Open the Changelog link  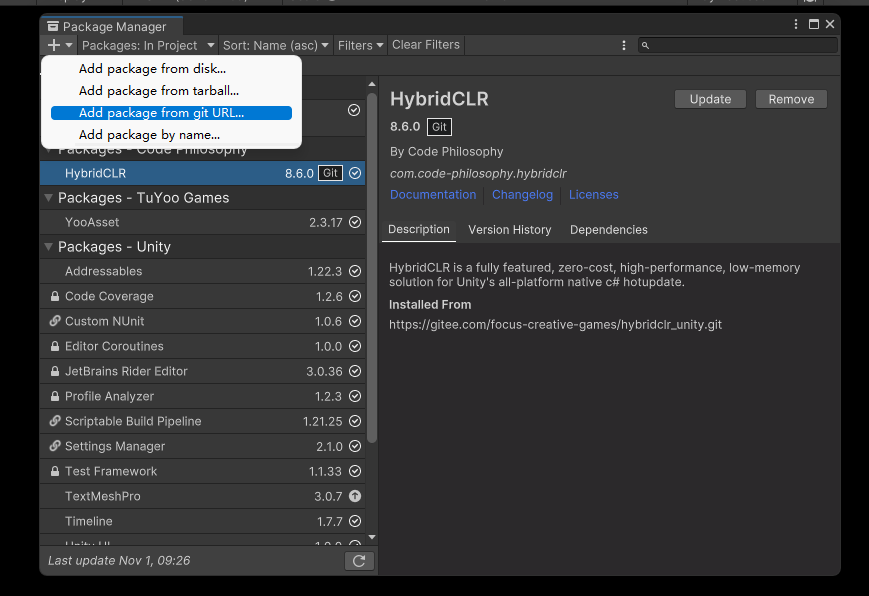pyautogui.click(x=523, y=195)
